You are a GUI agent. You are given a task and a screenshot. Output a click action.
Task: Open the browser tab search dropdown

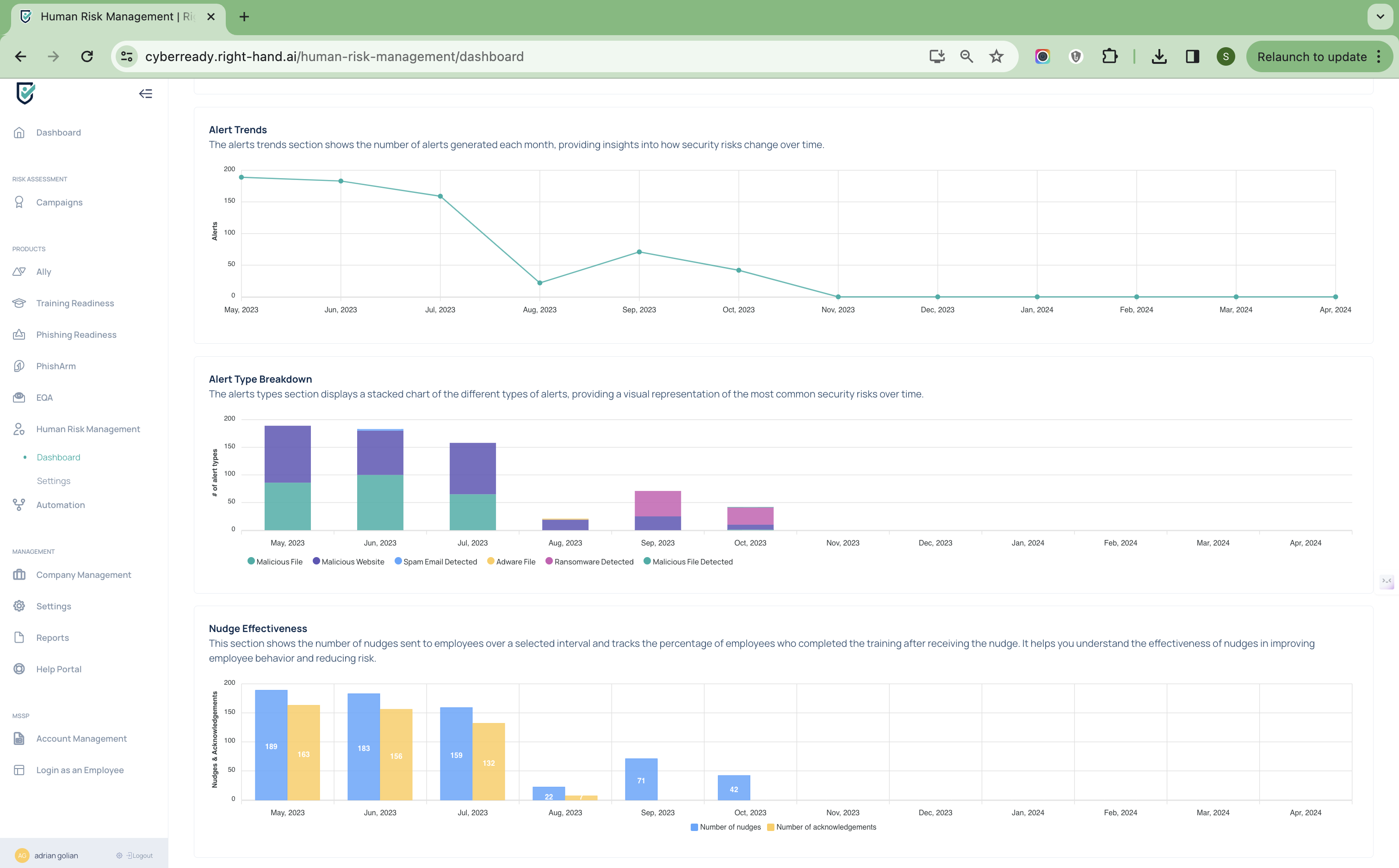(1380, 17)
